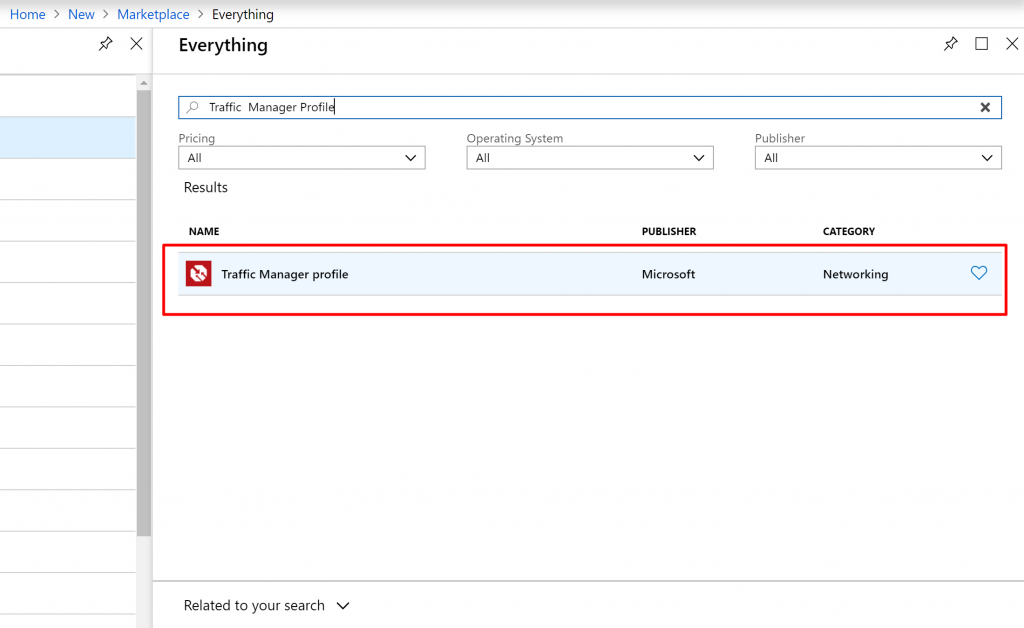
Task: Go to Home breadcrumb
Action: point(27,14)
